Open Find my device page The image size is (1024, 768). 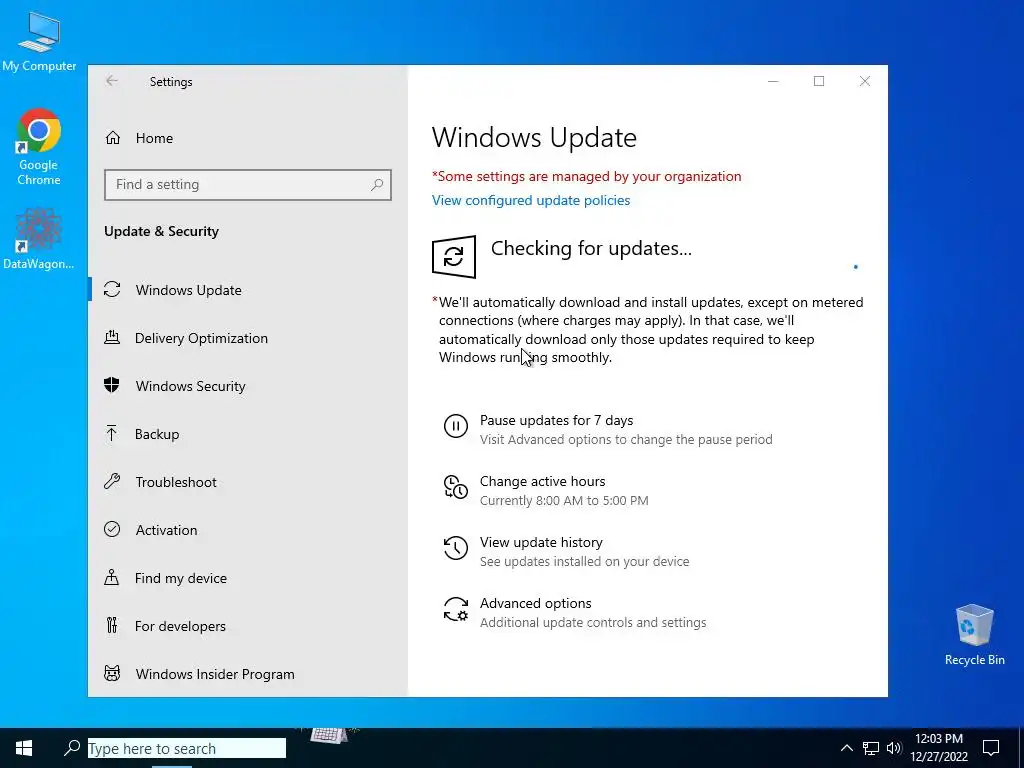click(x=248, y=578)
